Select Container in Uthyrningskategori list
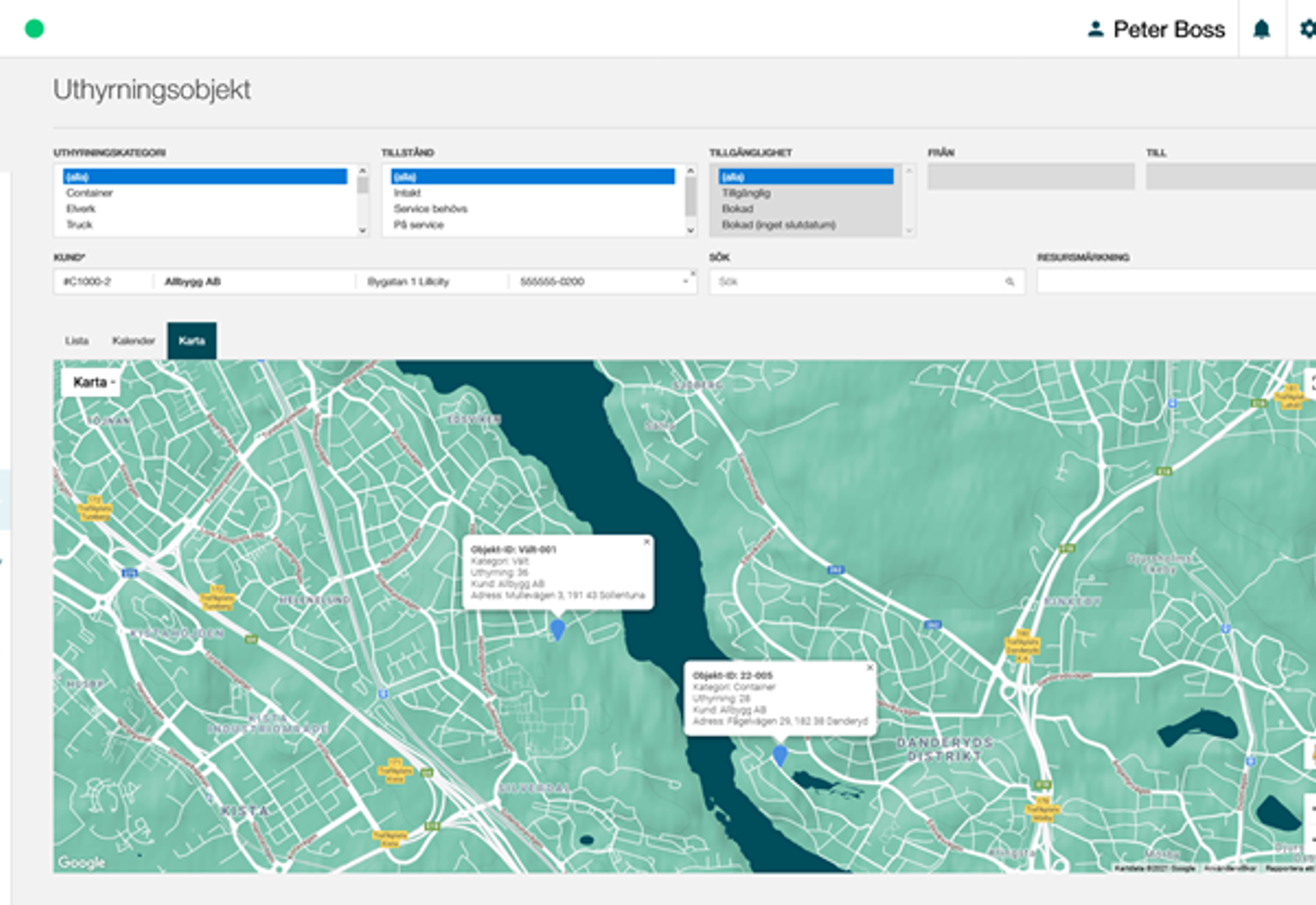The height and width of the screenshot is (905, 1316). (x=90, y=193)
